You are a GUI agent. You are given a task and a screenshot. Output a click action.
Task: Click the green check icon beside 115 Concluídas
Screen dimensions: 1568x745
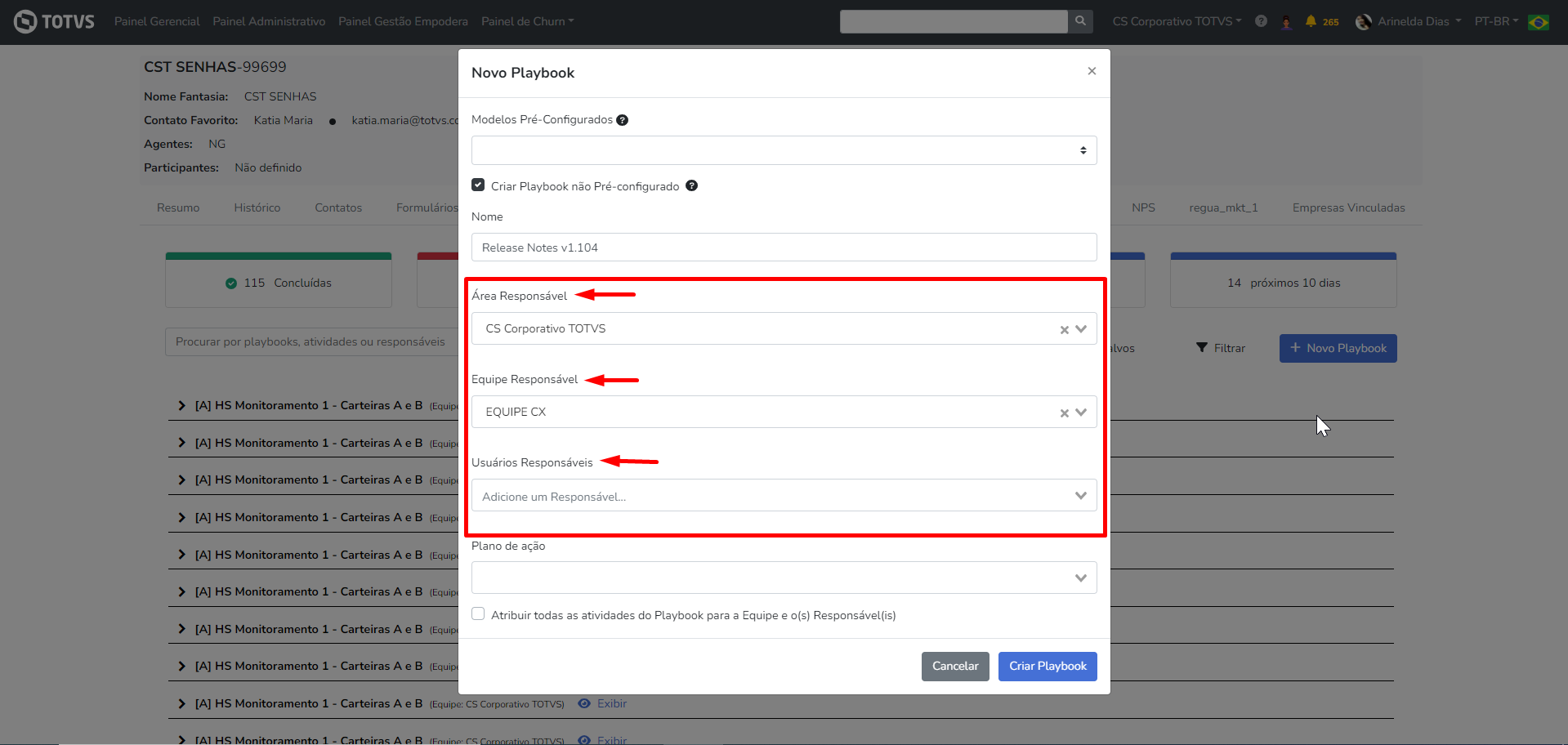pyautogui.click(x=231, y=283)
